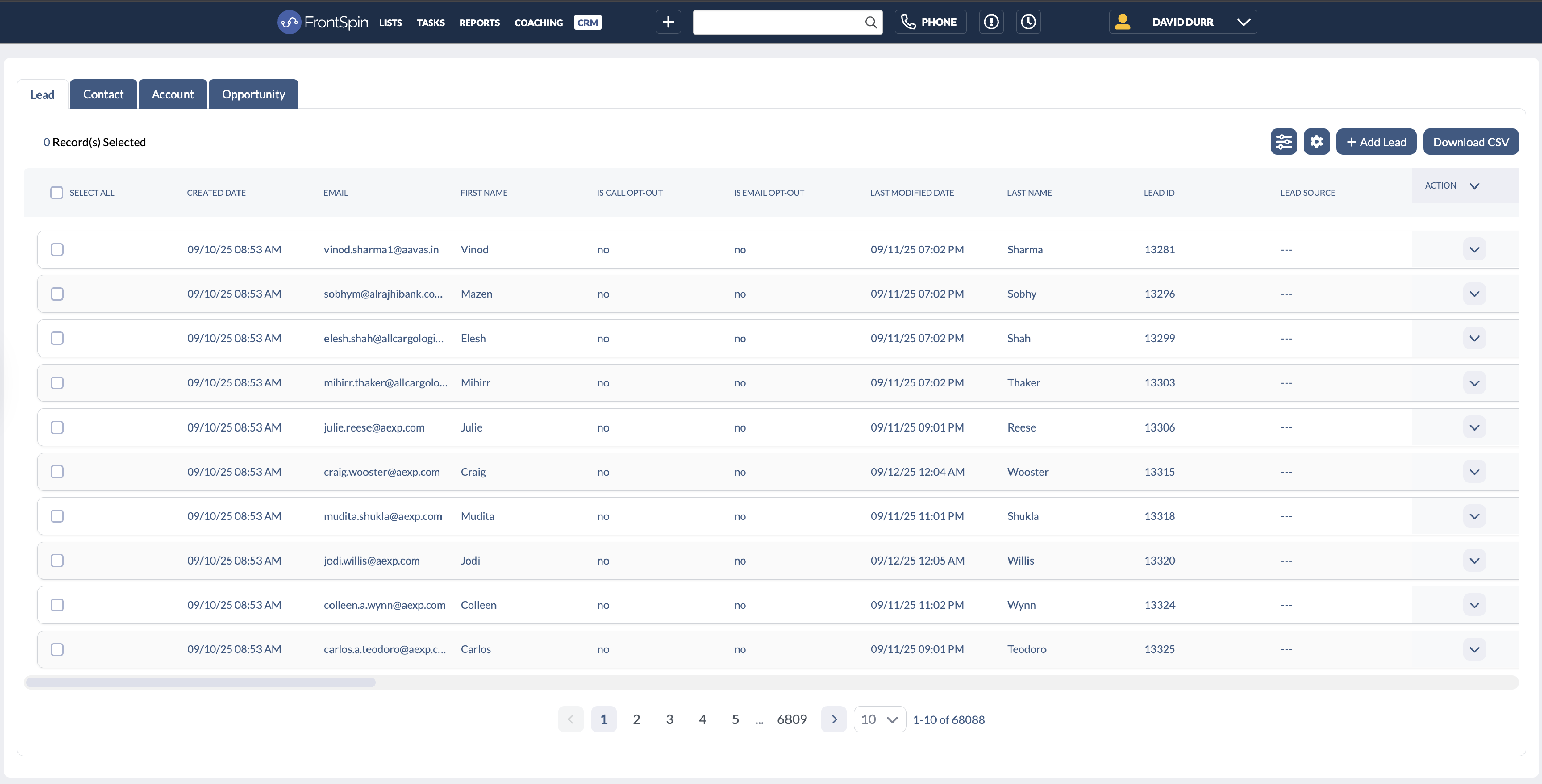Open the gear column settings icon
Image resolution: width=1542 pixels, height=784 pixels.
point(1316,142)
